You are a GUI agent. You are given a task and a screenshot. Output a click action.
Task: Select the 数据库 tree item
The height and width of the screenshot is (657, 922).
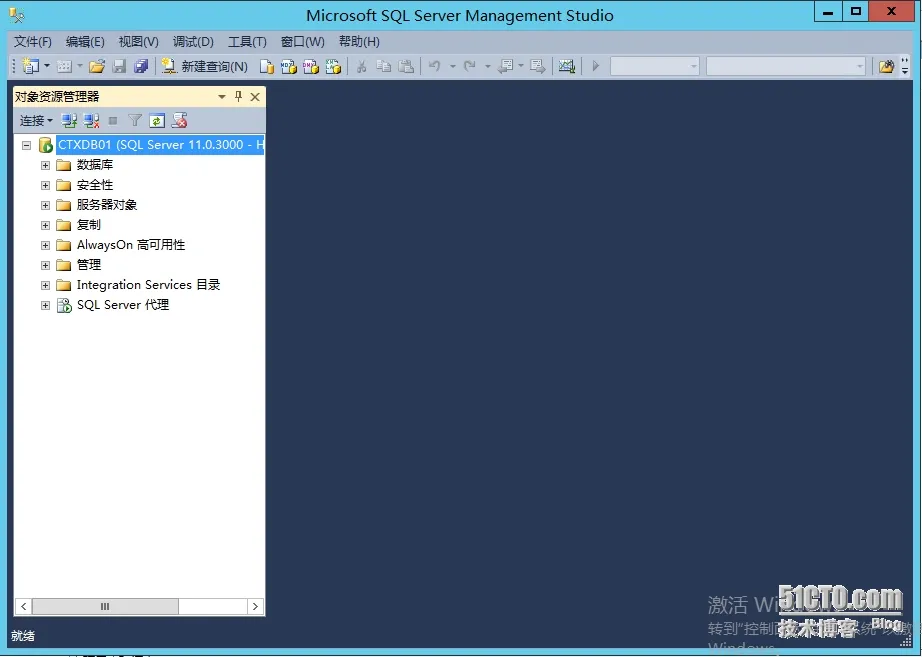(x=95, y=165)
